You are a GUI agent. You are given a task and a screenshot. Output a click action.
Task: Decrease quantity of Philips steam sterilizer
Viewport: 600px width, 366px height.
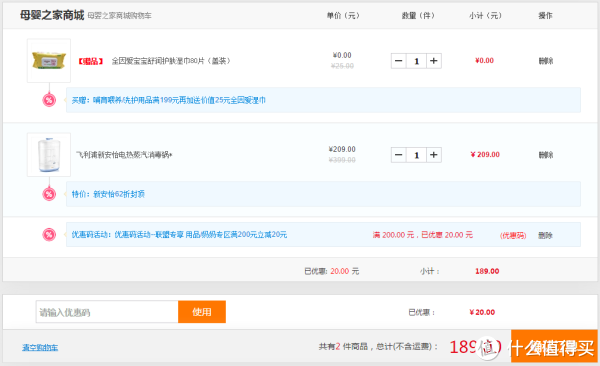[398, 155]
